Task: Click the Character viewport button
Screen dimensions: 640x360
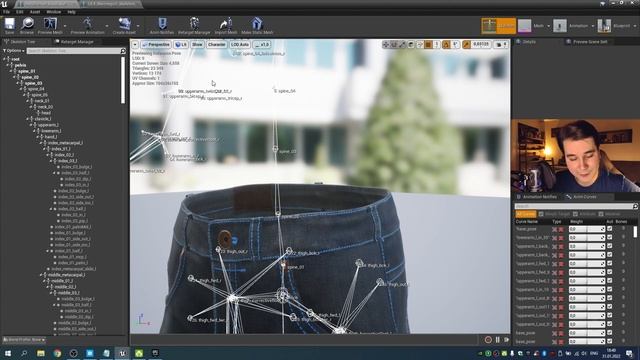Action: 216,44
